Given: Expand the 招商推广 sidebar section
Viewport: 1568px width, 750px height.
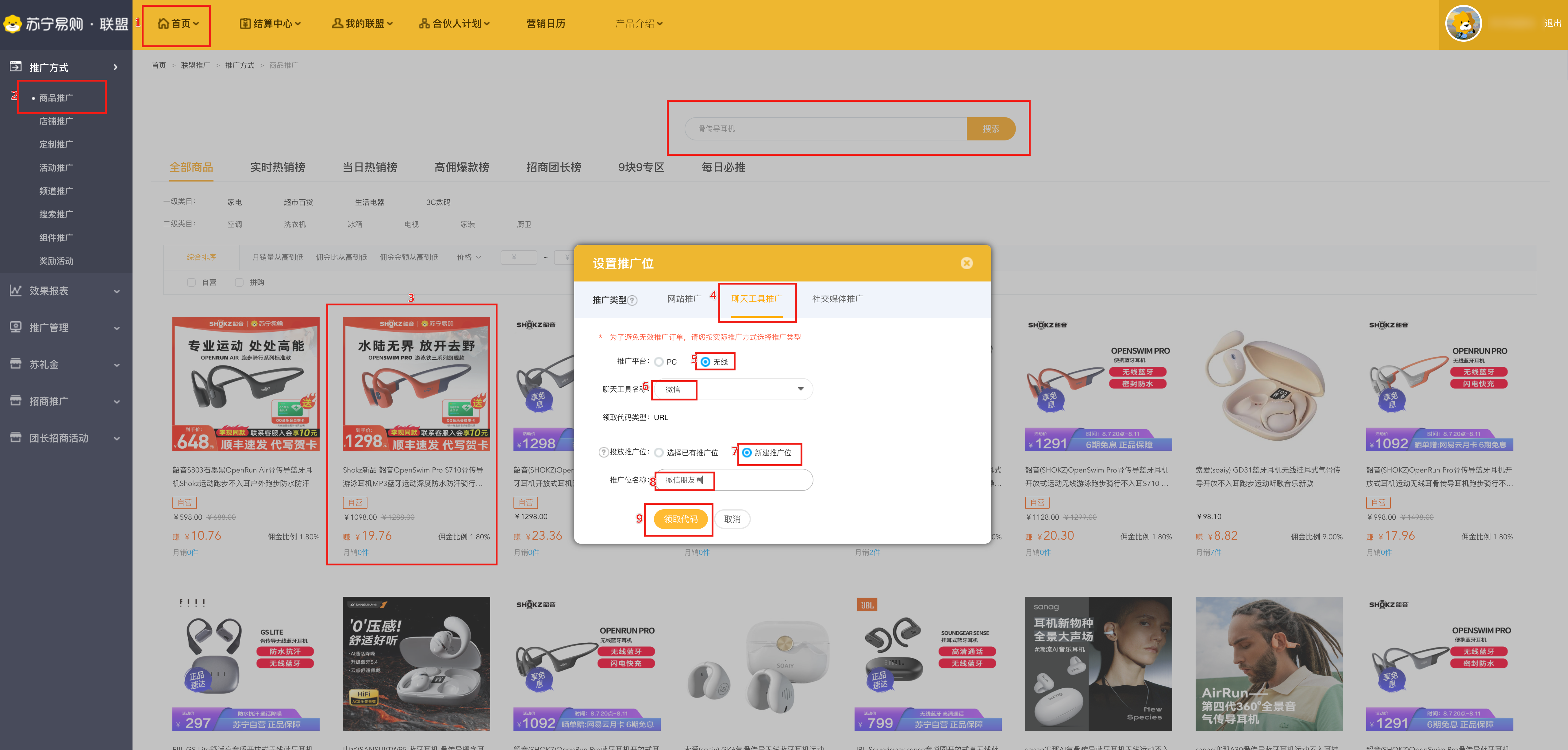Looking at the screenshot, I should [117, 402].
